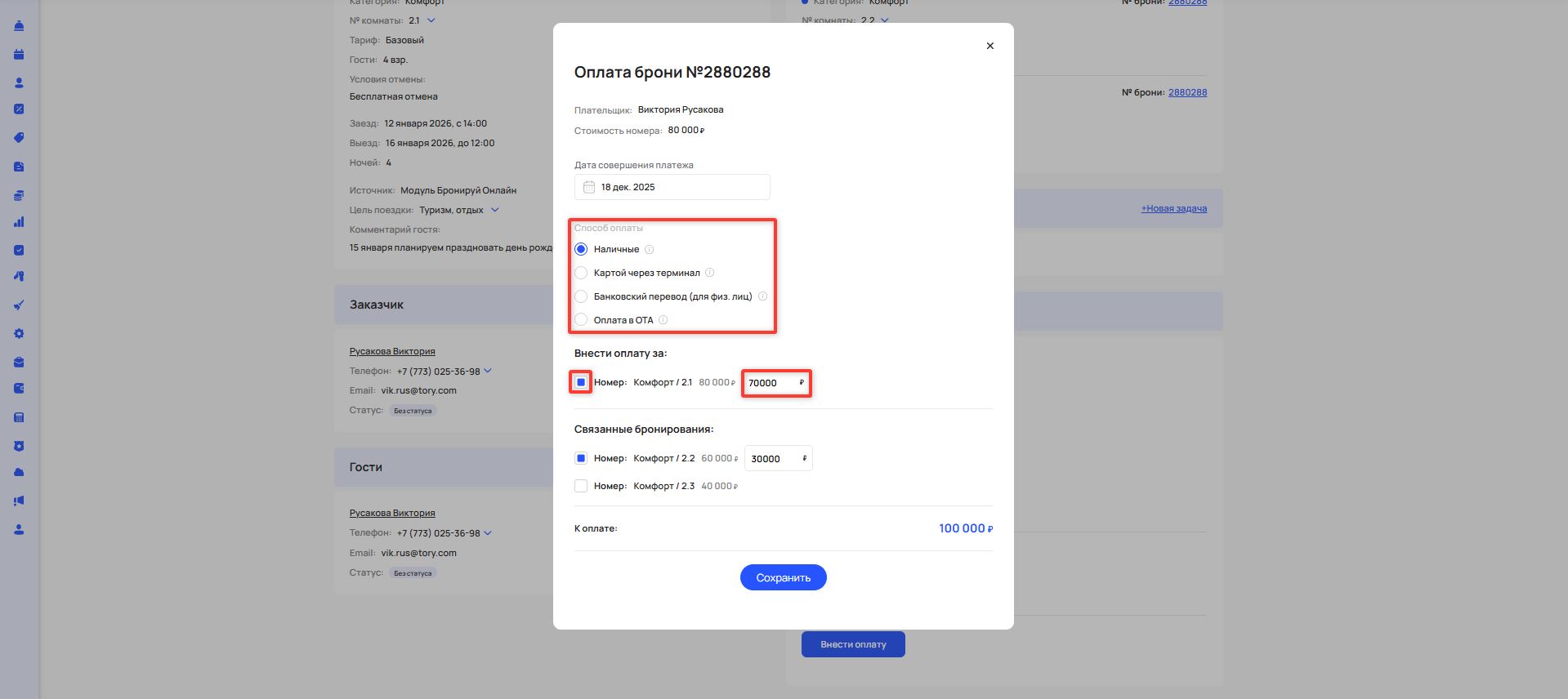The image size is (1568, 699).
Task: Check the Комфорт / 2.3 room checkbox
Action: click(581, 486)
